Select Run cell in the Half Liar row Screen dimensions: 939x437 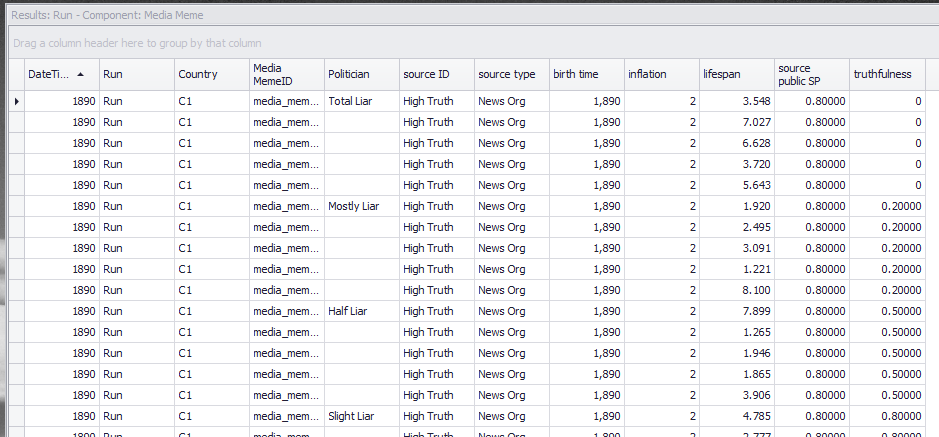click(137, 311)
